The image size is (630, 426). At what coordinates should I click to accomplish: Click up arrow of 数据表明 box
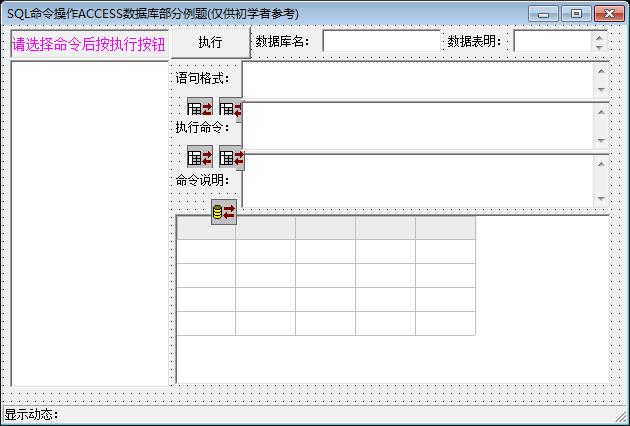[x=599, y=37]
